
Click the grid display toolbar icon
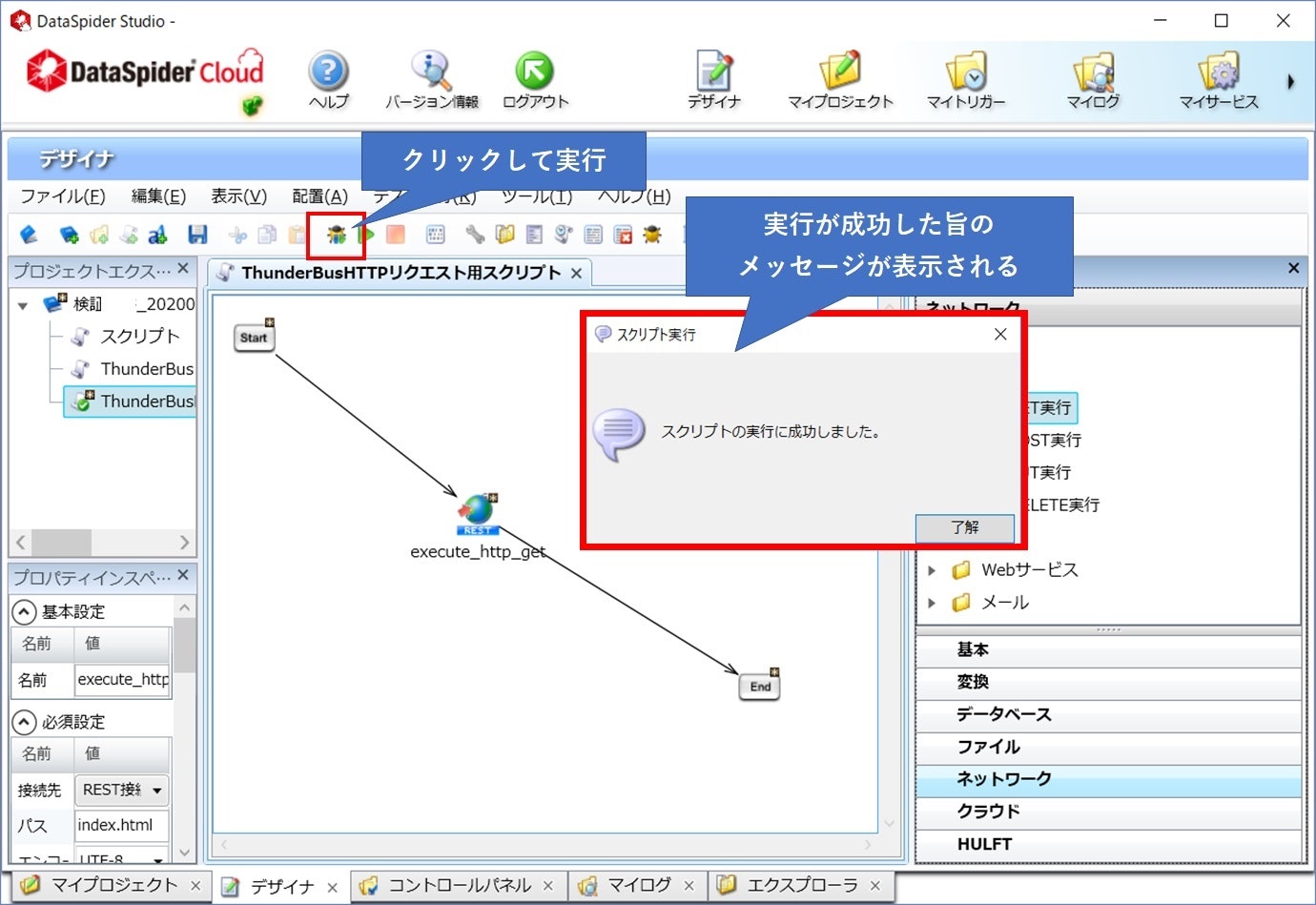(436, 235)
